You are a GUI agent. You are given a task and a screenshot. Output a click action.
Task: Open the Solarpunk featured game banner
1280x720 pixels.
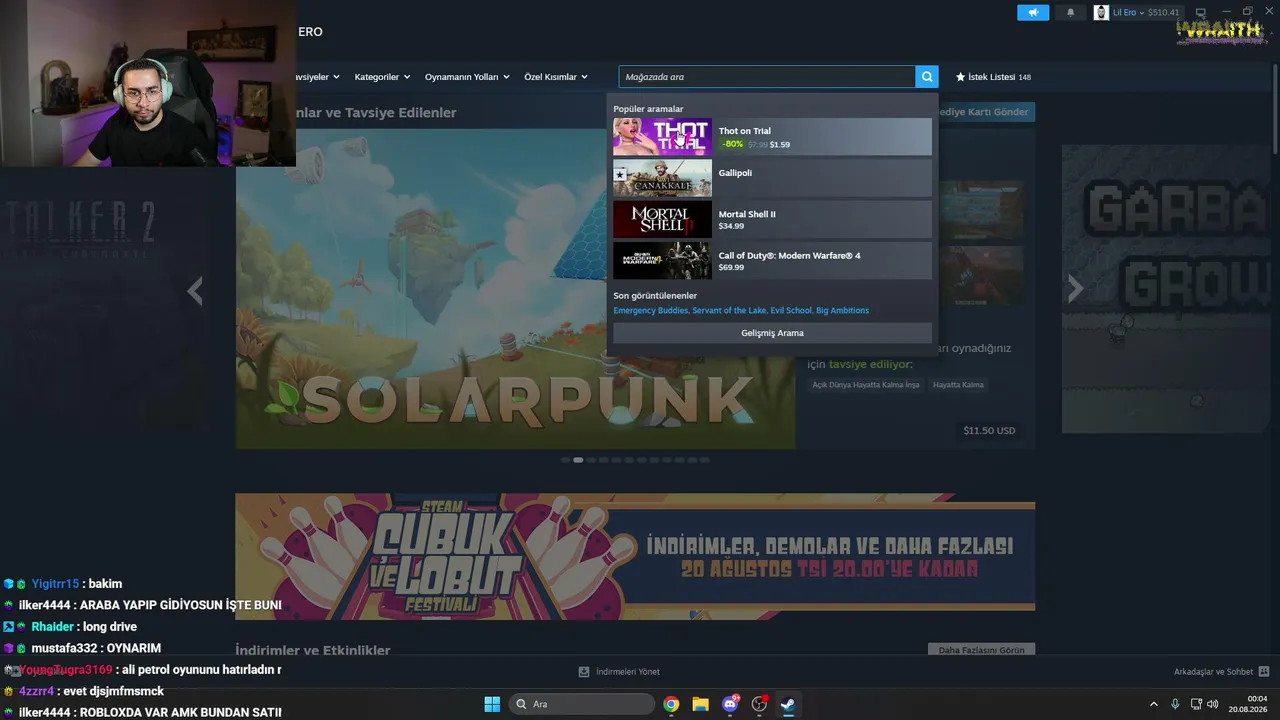click(515, 289)
